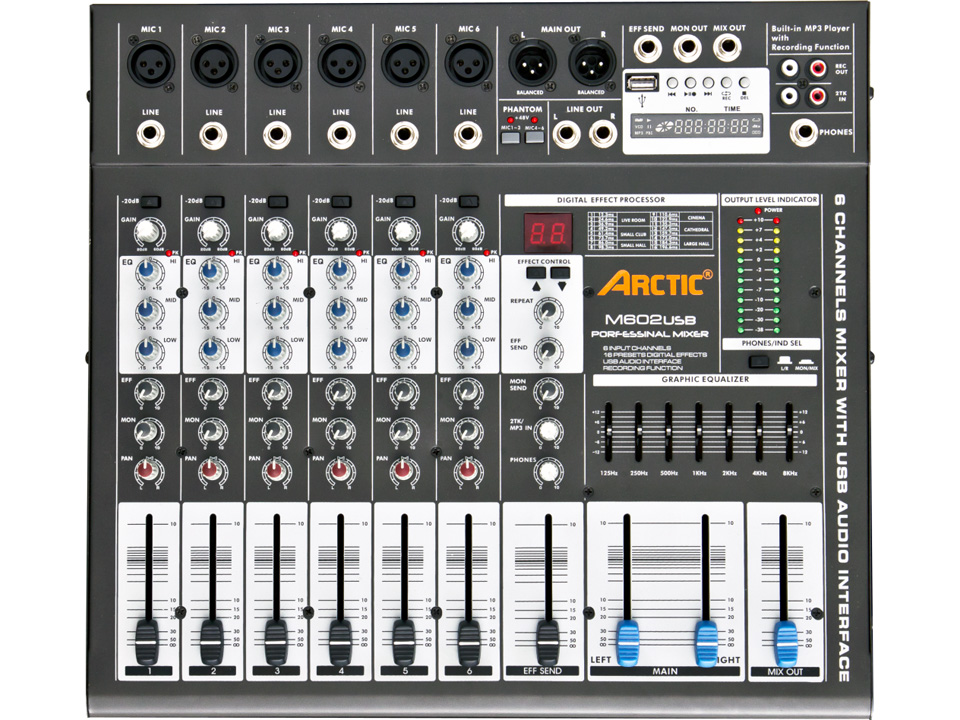The width and height of the screenshot is (960, 720).
Task: Click the EFF knob on channel 5
Action: pos(403,391)
